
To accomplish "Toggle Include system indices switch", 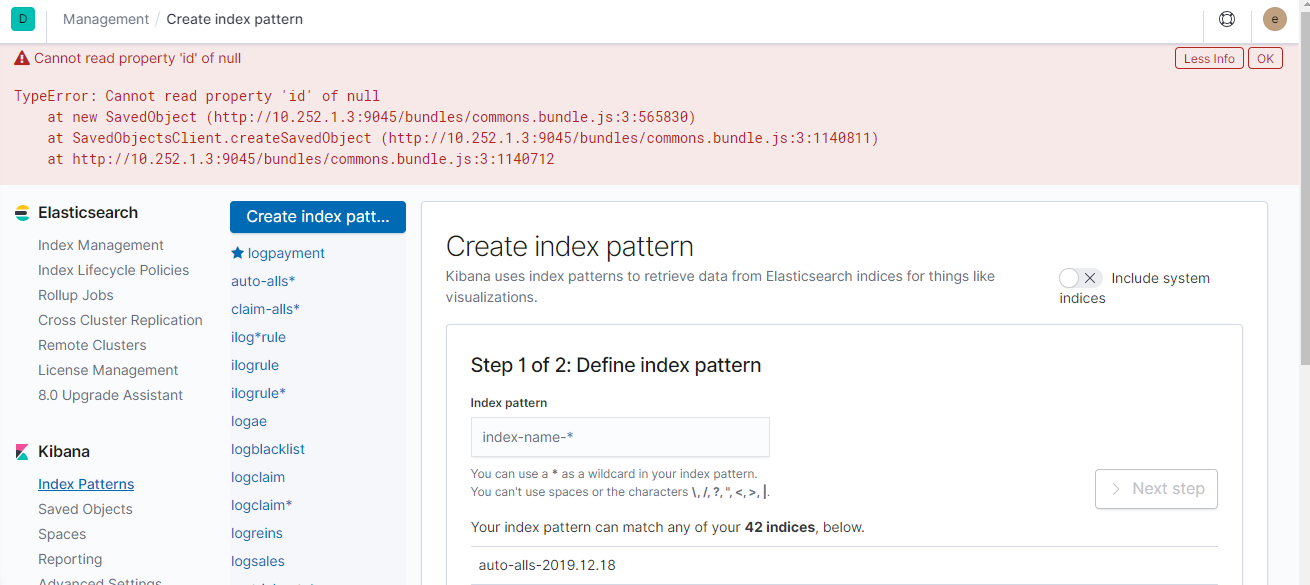I will point(1080,278).
